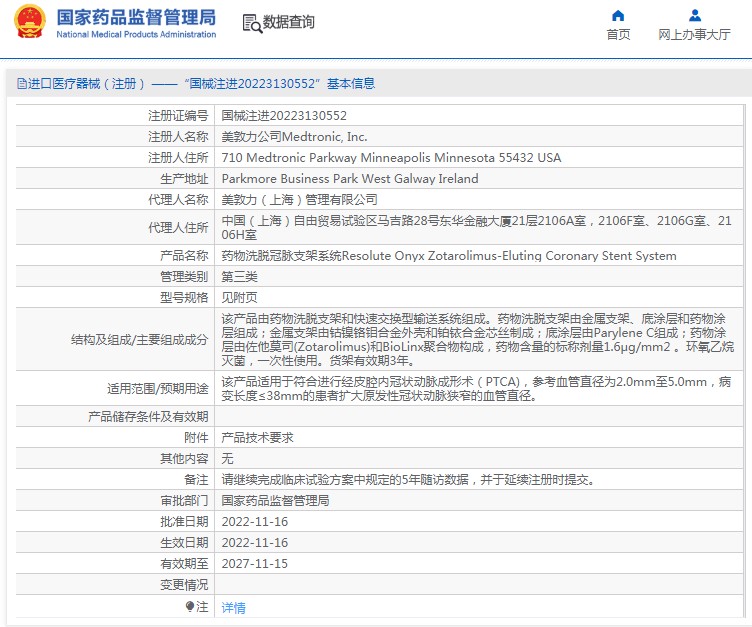This screenshot has width=752, height=627.
Task: Click registration number 国械注进20223130552 value
Action: point(284,115)
